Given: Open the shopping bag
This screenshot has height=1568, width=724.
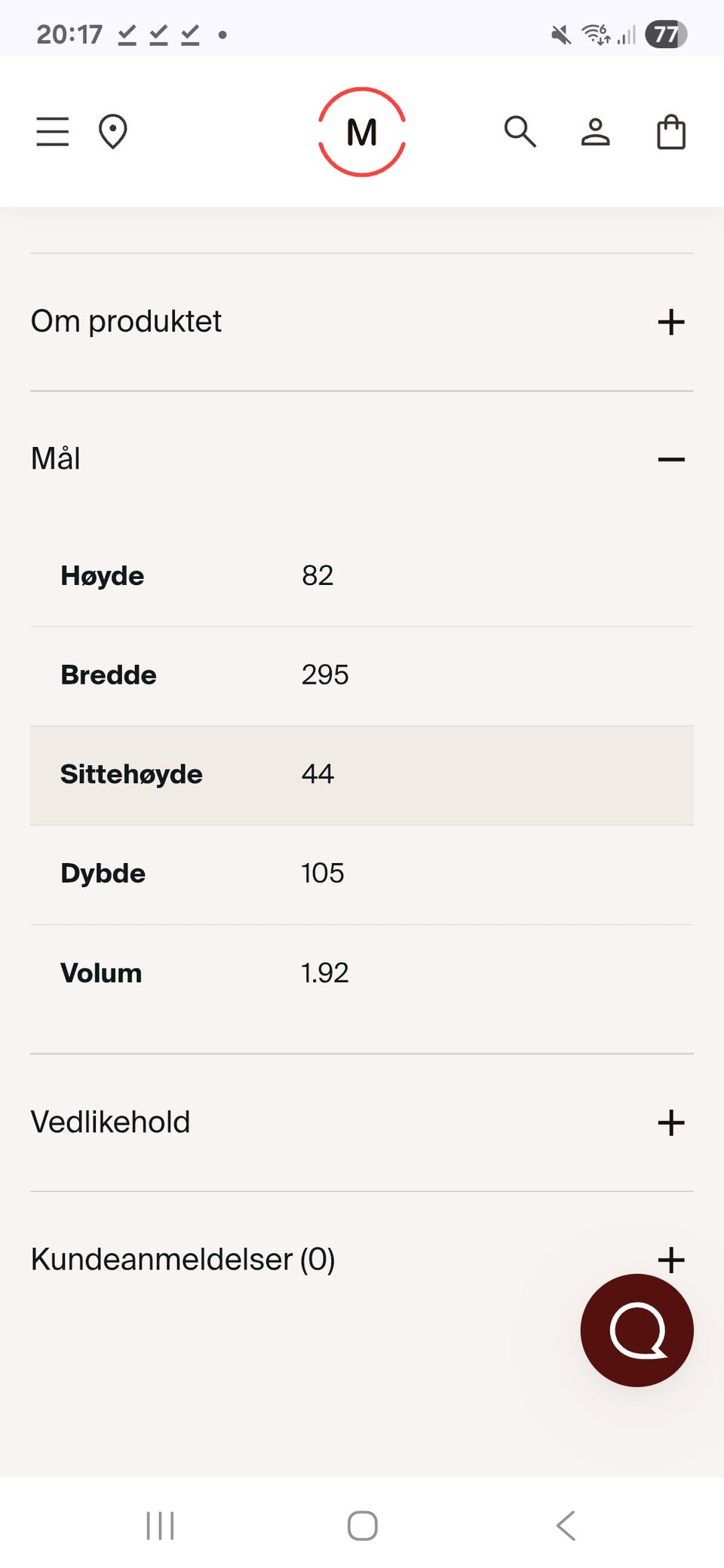Looking at the screenshot, I should pyautogui.click(x=670, y=132).
